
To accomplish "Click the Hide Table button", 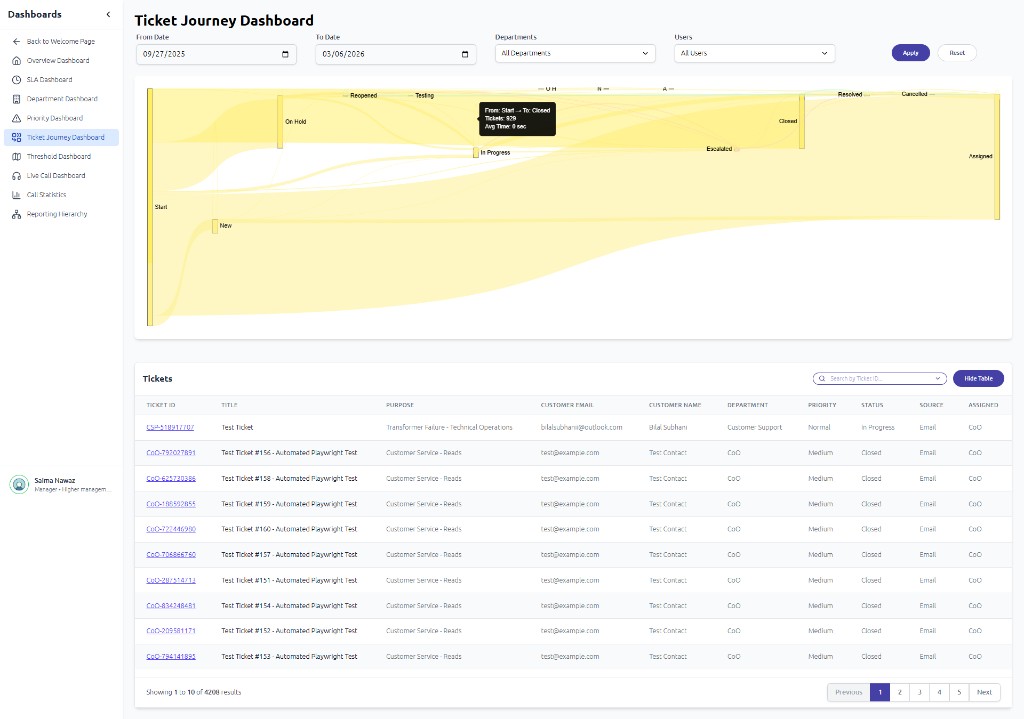I will [977, 379].
